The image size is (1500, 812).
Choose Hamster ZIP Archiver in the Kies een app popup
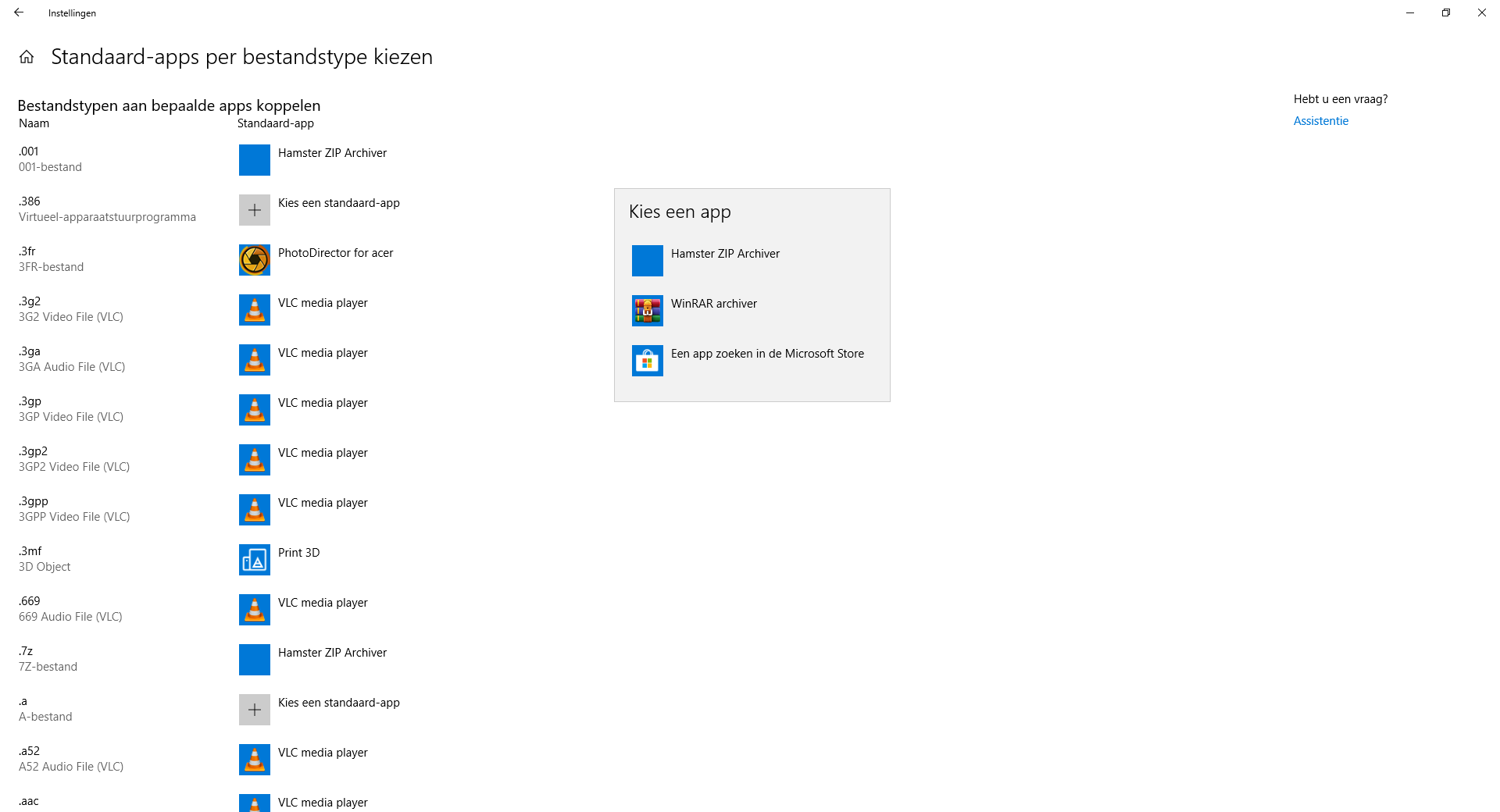click(752, 261)
